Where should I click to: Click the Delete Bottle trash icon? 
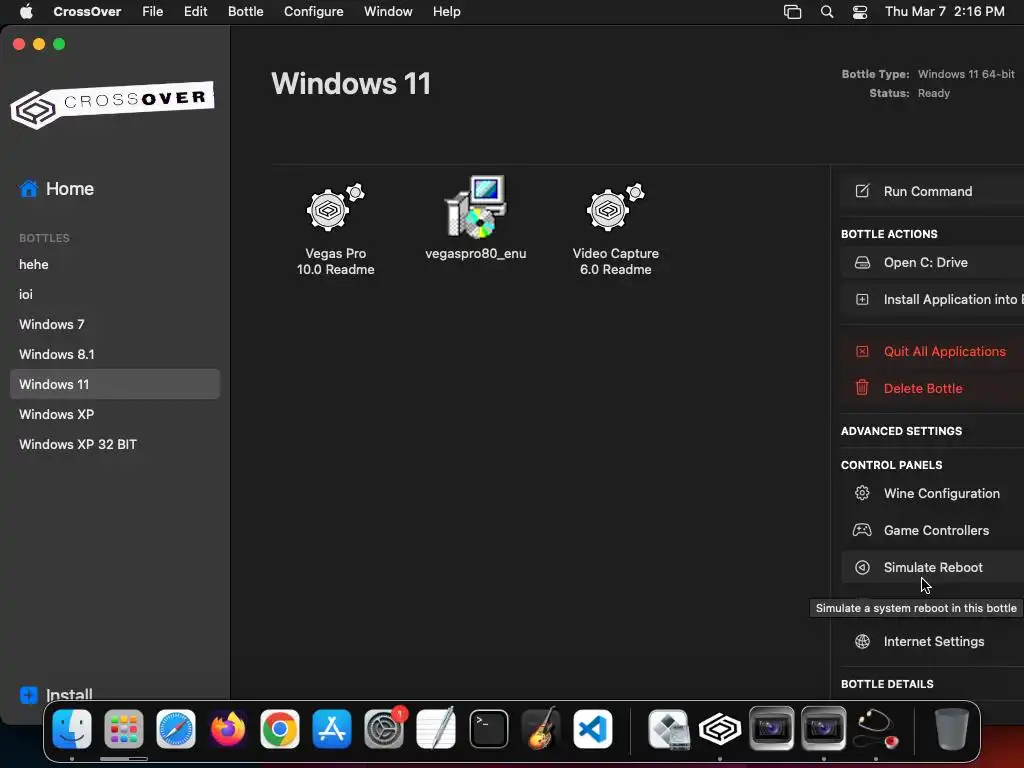click(x=862, y=388)
